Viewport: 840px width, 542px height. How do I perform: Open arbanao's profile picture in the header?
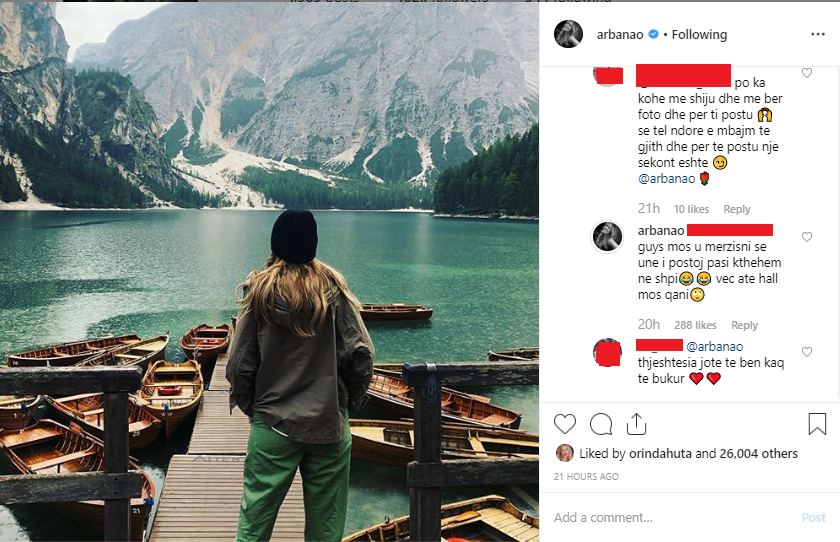pos(568,34)
